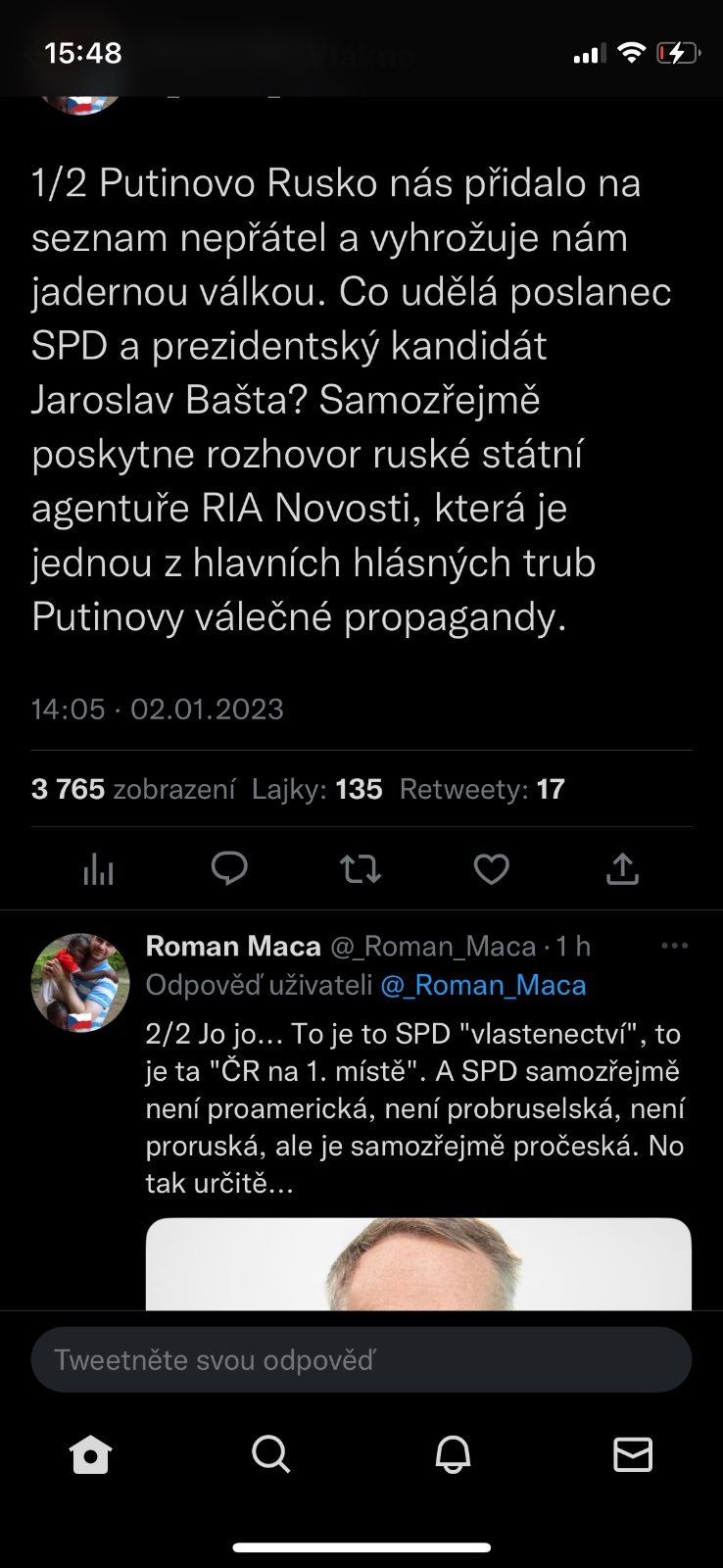Open Notifications bell tab
The width and height of the screenshot is (723, 1568).
[453, 1454]
